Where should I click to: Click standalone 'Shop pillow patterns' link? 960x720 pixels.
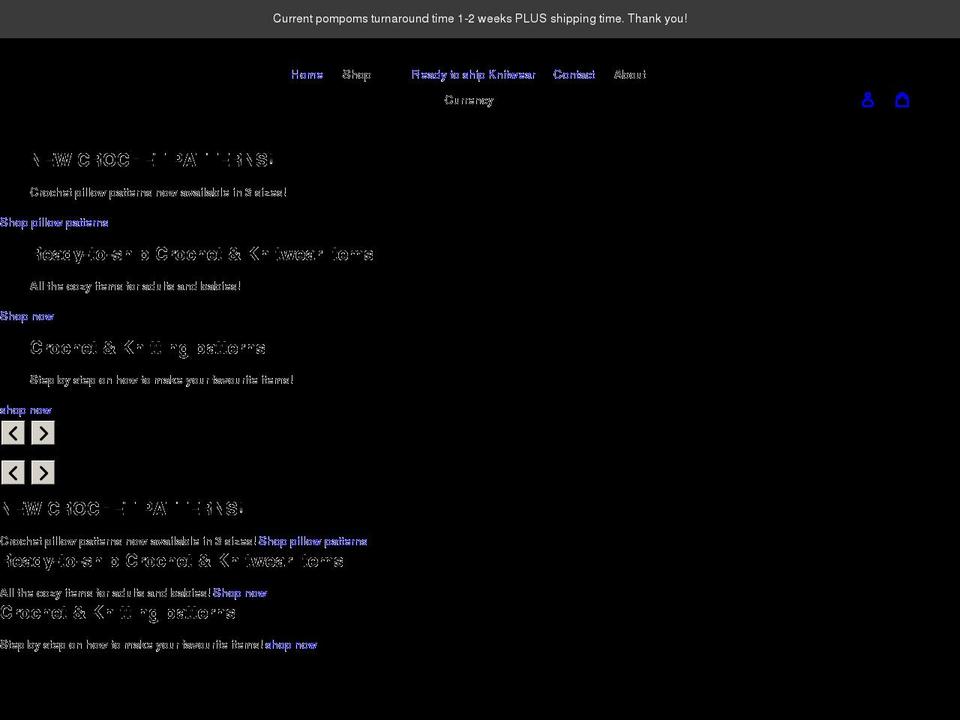click(54, 222)
